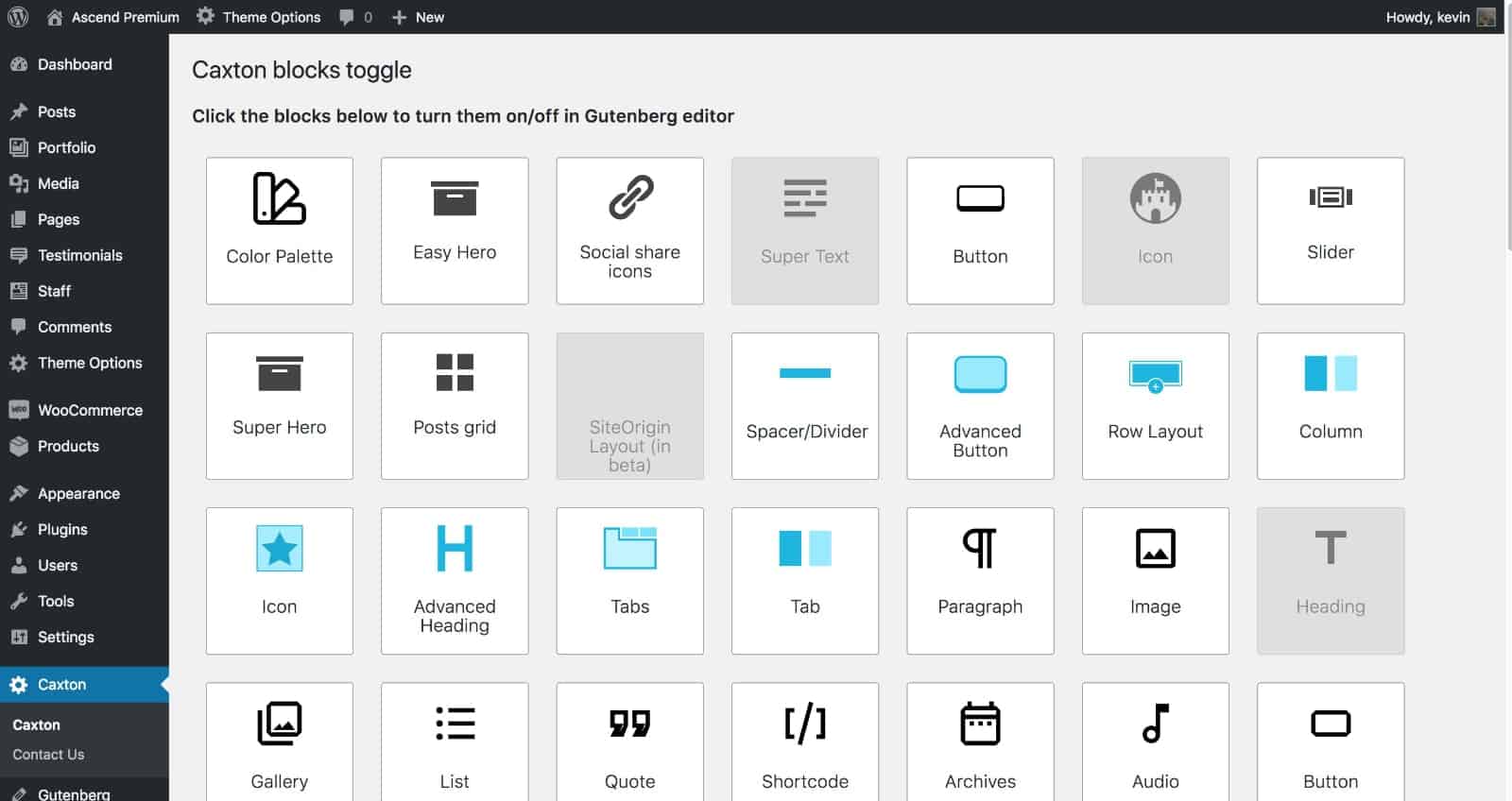Go to Products in the sidebar
This screenshot has height=801, width=1512.
pos(84,446)
